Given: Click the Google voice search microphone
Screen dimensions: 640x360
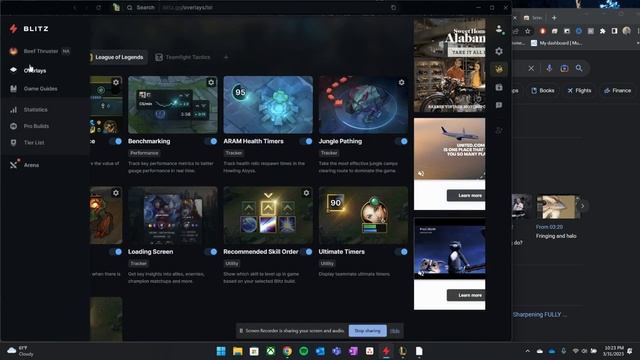Looking at the screenshot, I should coord(549,69).
